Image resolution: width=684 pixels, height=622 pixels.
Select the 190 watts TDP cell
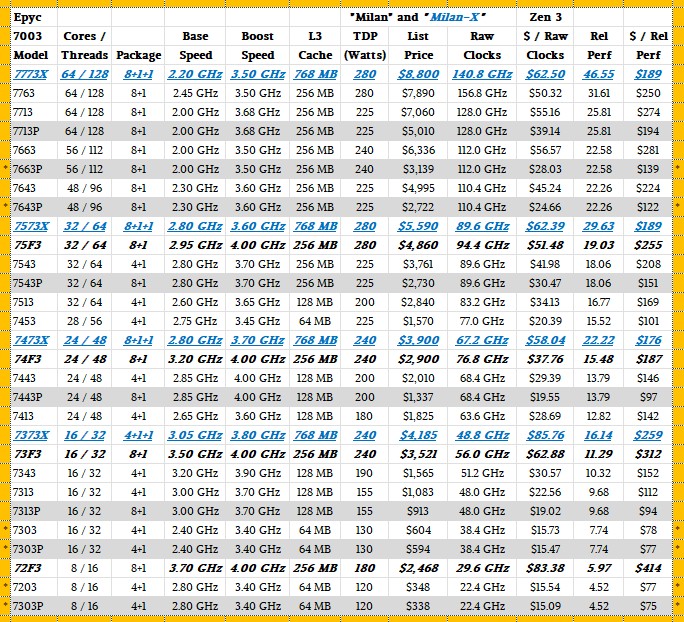364,473
